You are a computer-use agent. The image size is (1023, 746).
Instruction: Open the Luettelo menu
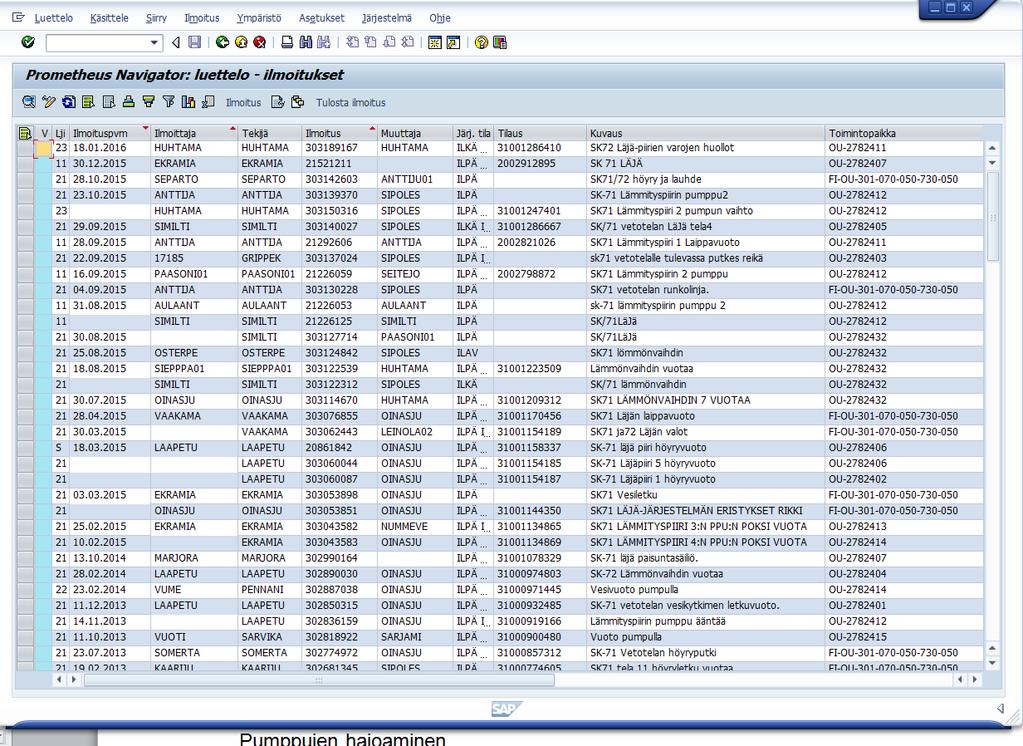tap(53, 18)
